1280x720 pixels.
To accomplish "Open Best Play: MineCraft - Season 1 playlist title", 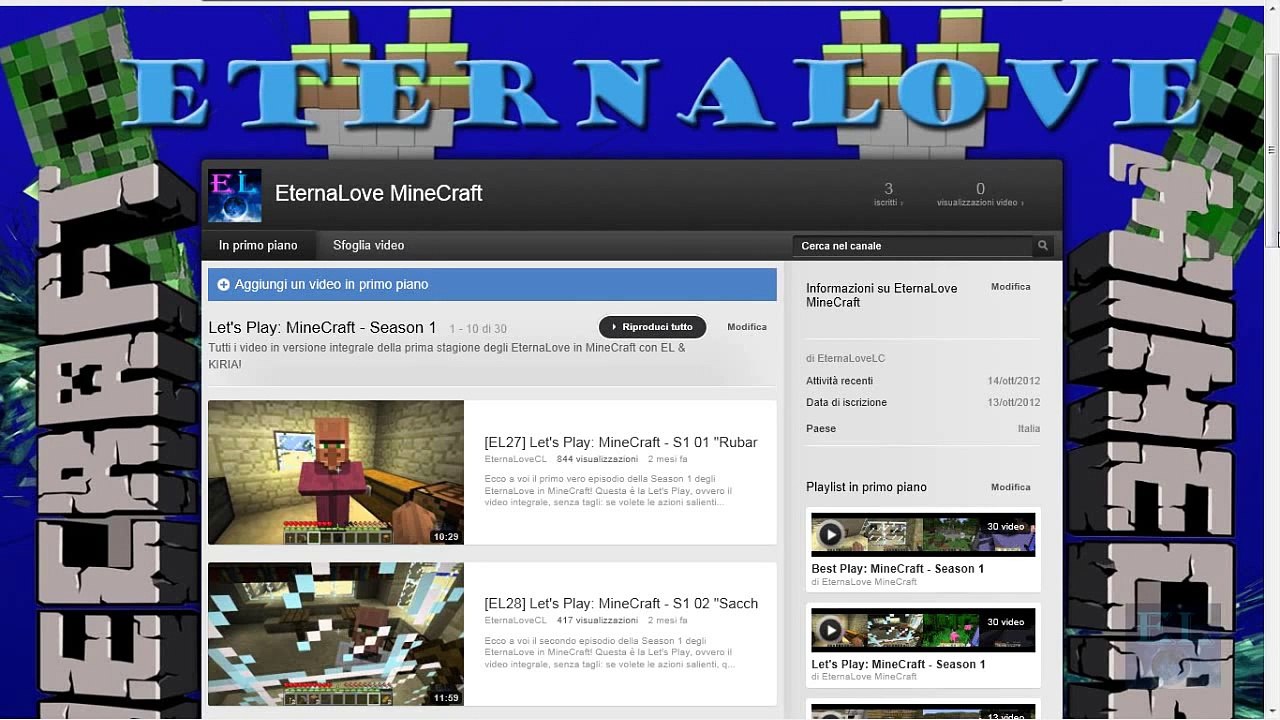I will tap(897, 568).
